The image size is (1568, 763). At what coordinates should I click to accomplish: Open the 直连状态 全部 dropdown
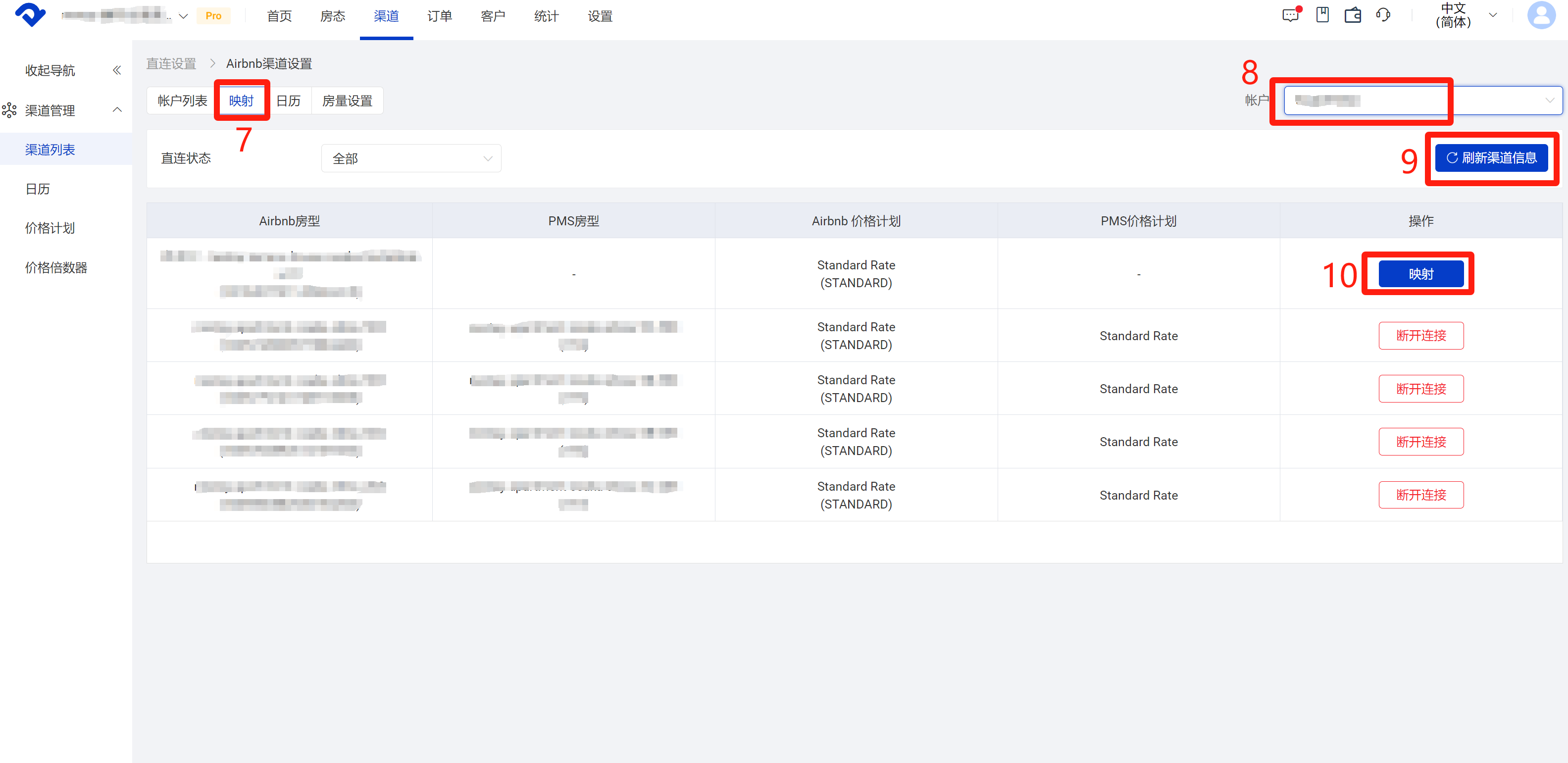coord(411,158)
